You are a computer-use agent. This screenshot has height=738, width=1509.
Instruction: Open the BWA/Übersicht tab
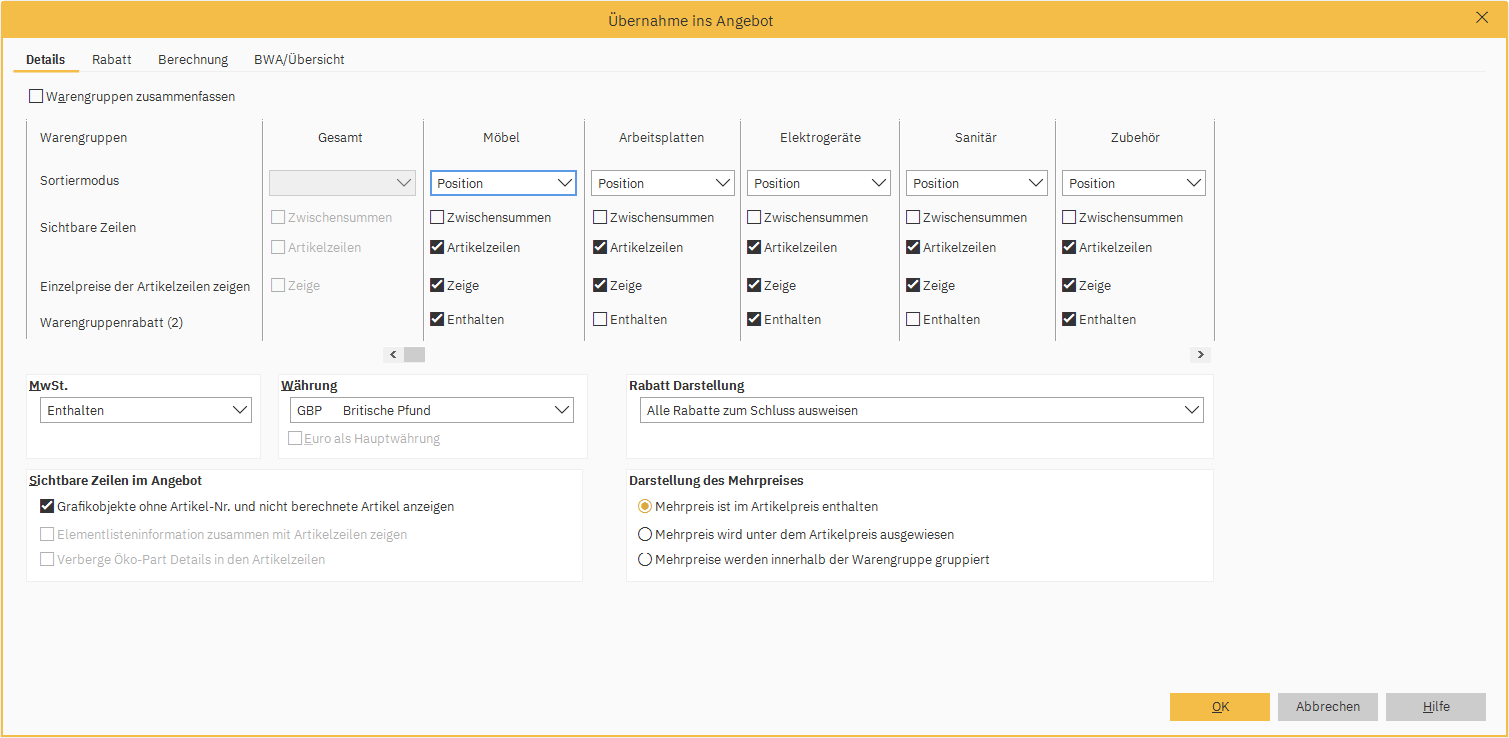299,59
